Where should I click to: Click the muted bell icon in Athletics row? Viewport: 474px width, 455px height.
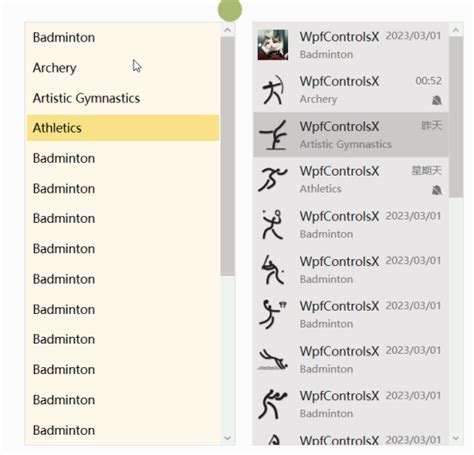437,190
